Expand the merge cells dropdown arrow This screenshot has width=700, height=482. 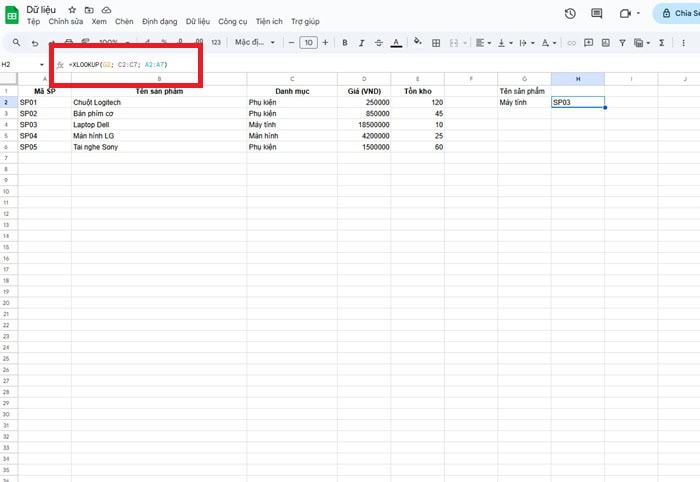465,43
